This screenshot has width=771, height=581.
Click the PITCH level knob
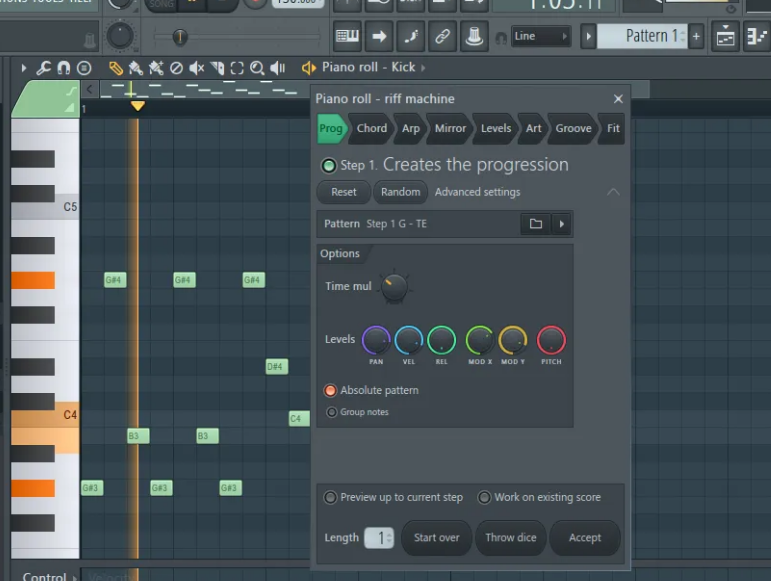click(x=551, y=340)
